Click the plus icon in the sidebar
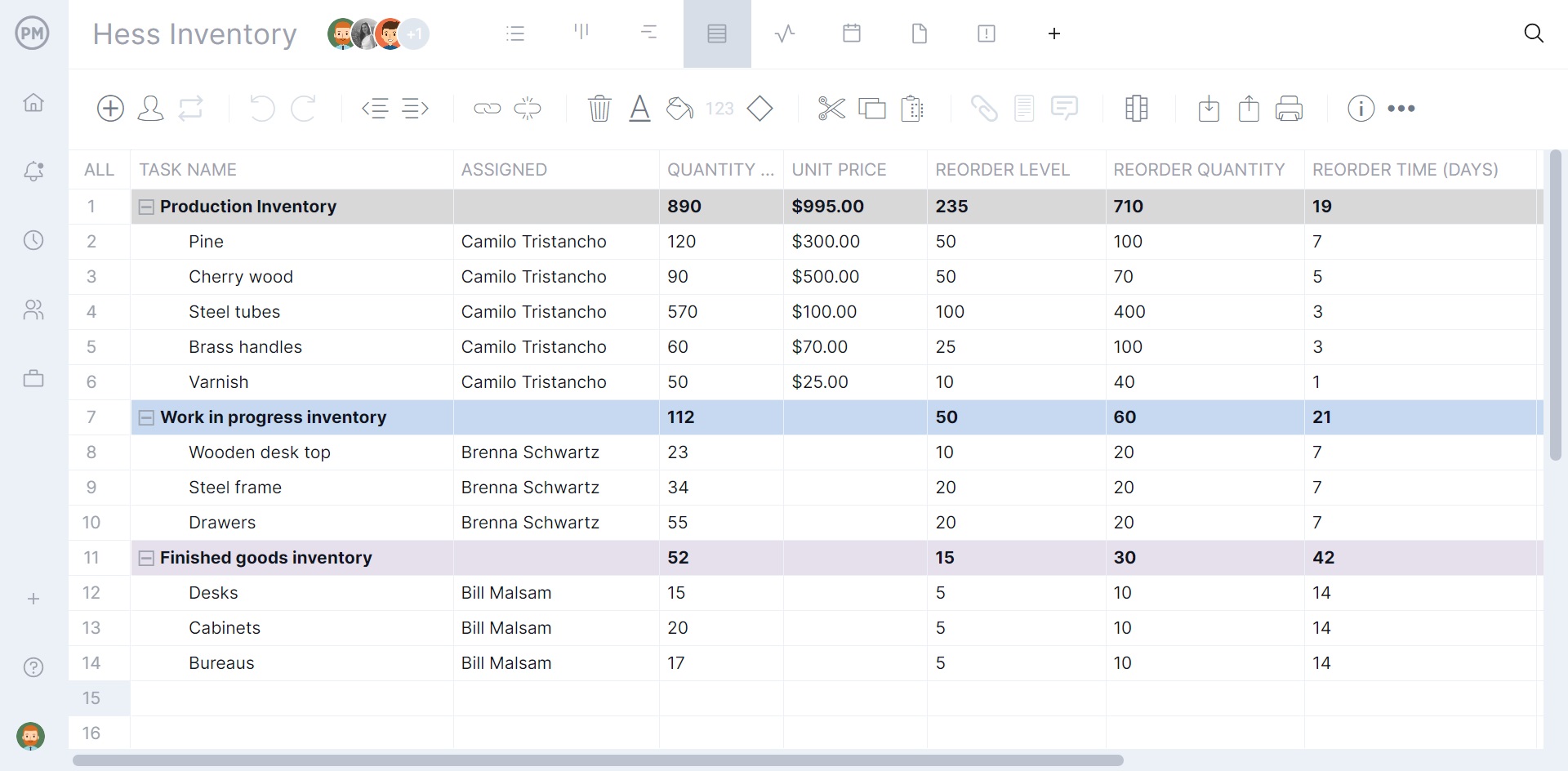This screenshot has width=1568, height=771. tap(33, 599)
